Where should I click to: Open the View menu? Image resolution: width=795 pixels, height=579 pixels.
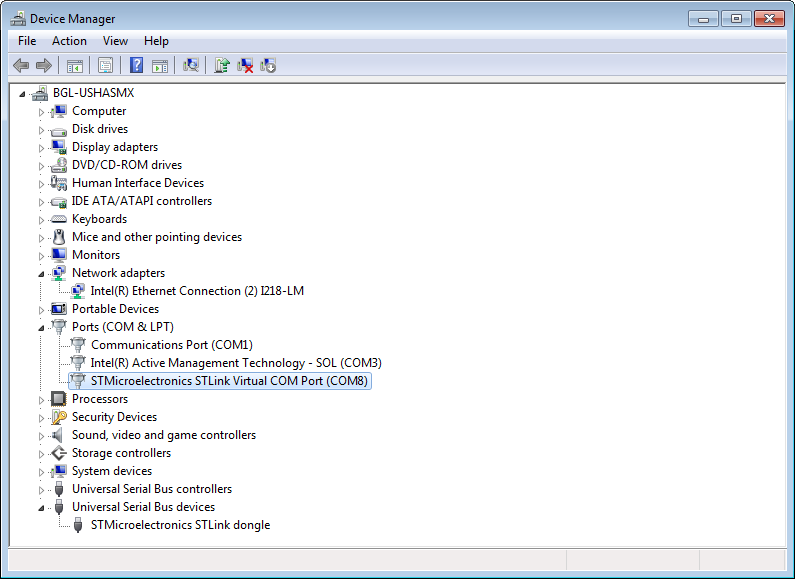pyautogui.click(x=116, y=41)
